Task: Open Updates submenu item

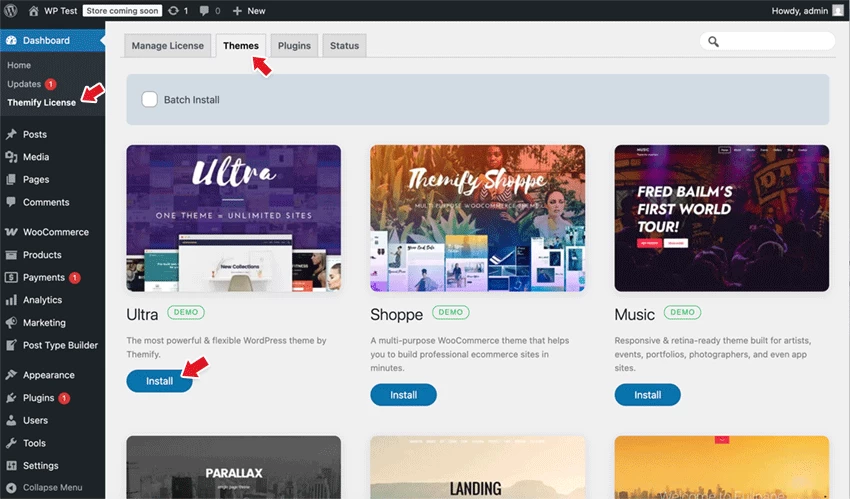Action: coord(24,84)
